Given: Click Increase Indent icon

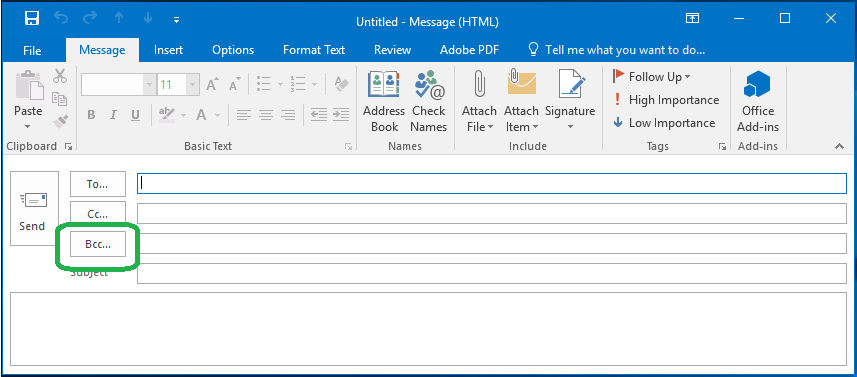Looking at the screenshot, I should tap(341, 115).
